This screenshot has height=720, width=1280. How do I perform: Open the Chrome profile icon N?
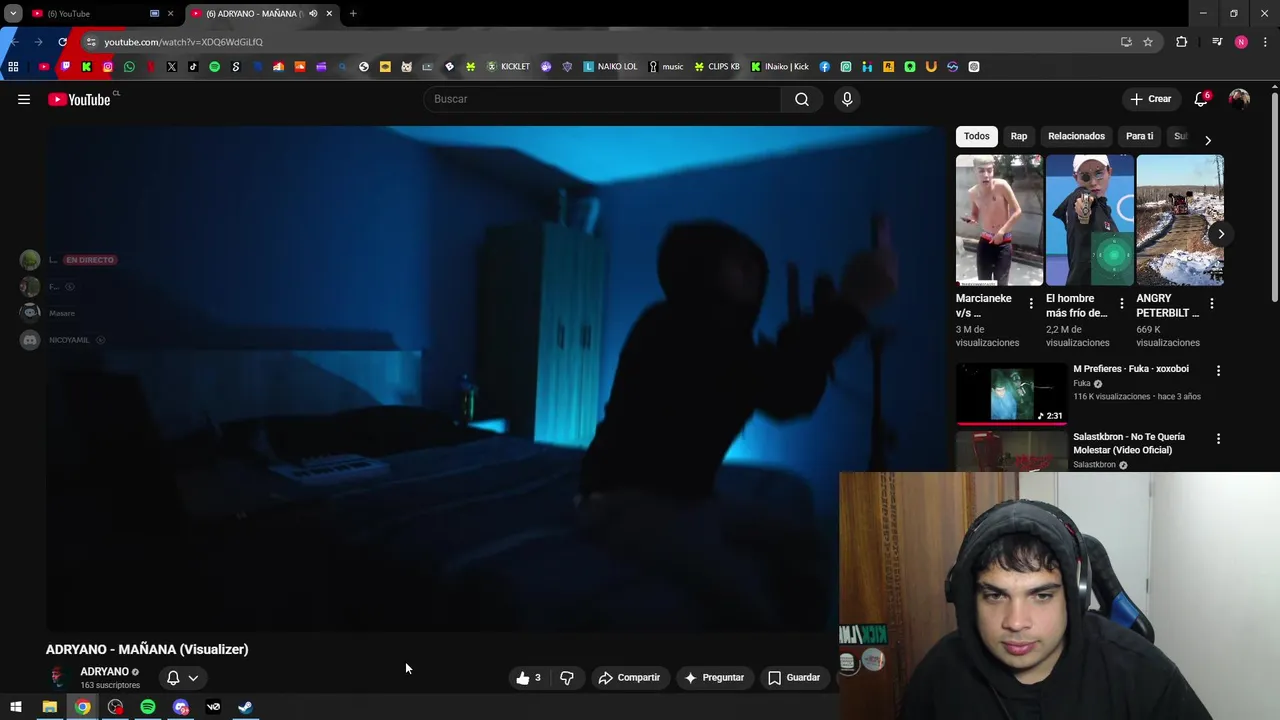[x=1241, y=42]
